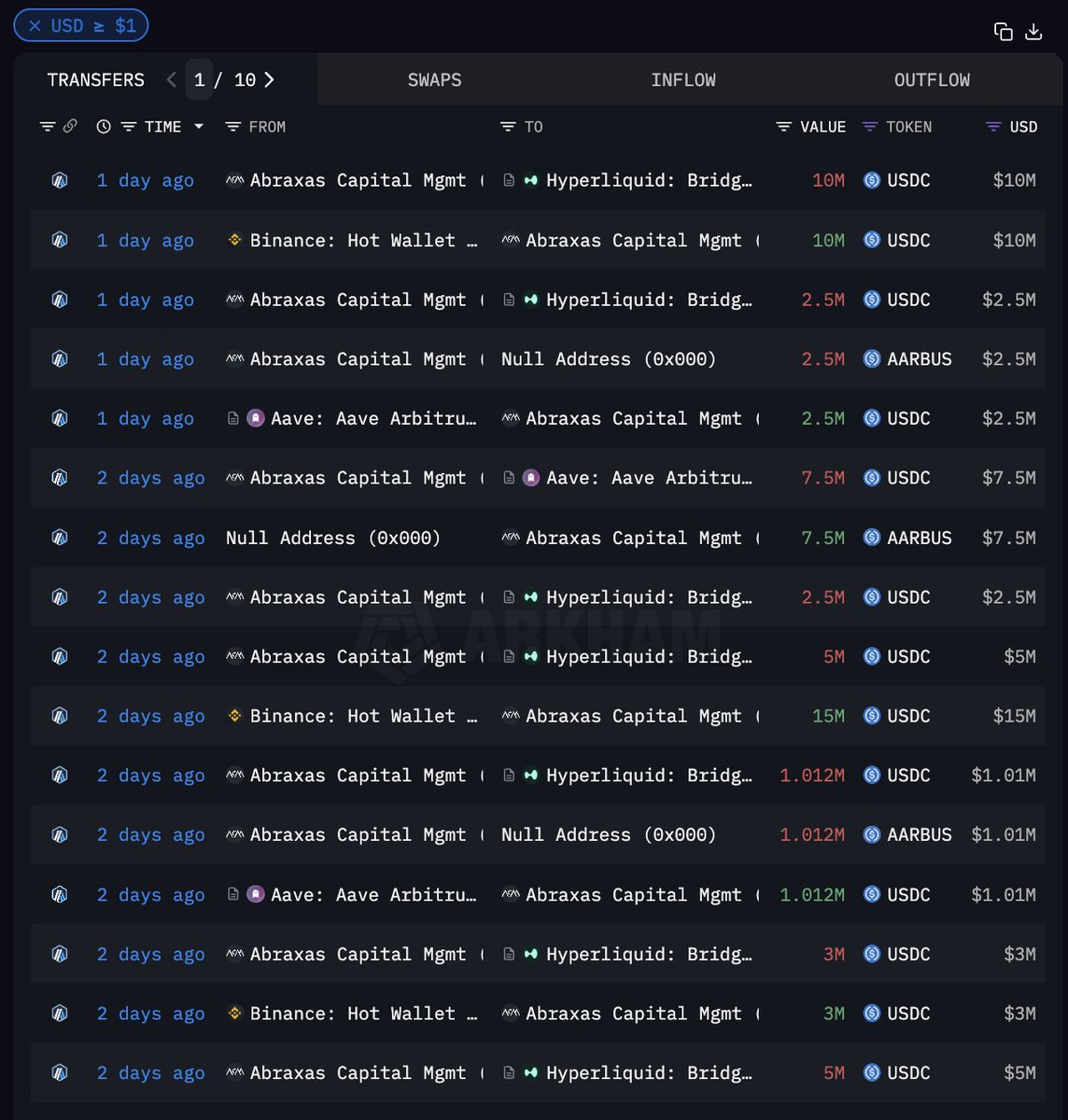Click contract document icon beside Aave, 7.5M row
This screenshot has height=1120, width=1068.
coord(509,478)
